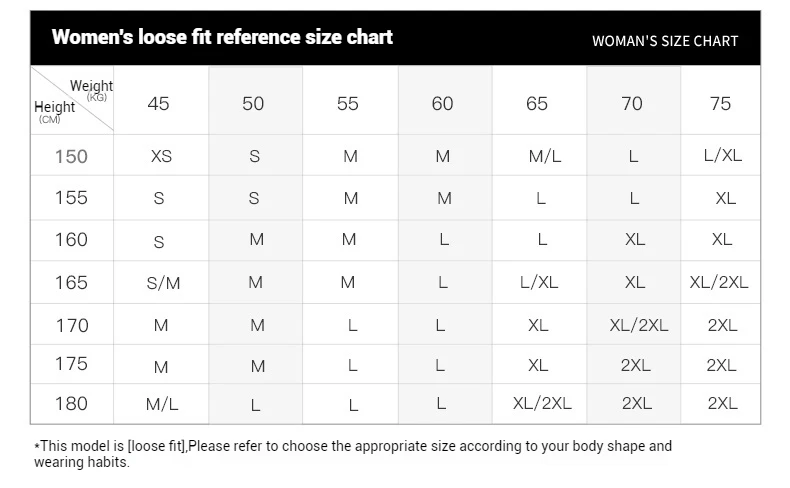Image resolution: width=790 pixels, height=488 pixels.
Task: Select the 75 kg weight column header
Action: click(x=720, y=103)
